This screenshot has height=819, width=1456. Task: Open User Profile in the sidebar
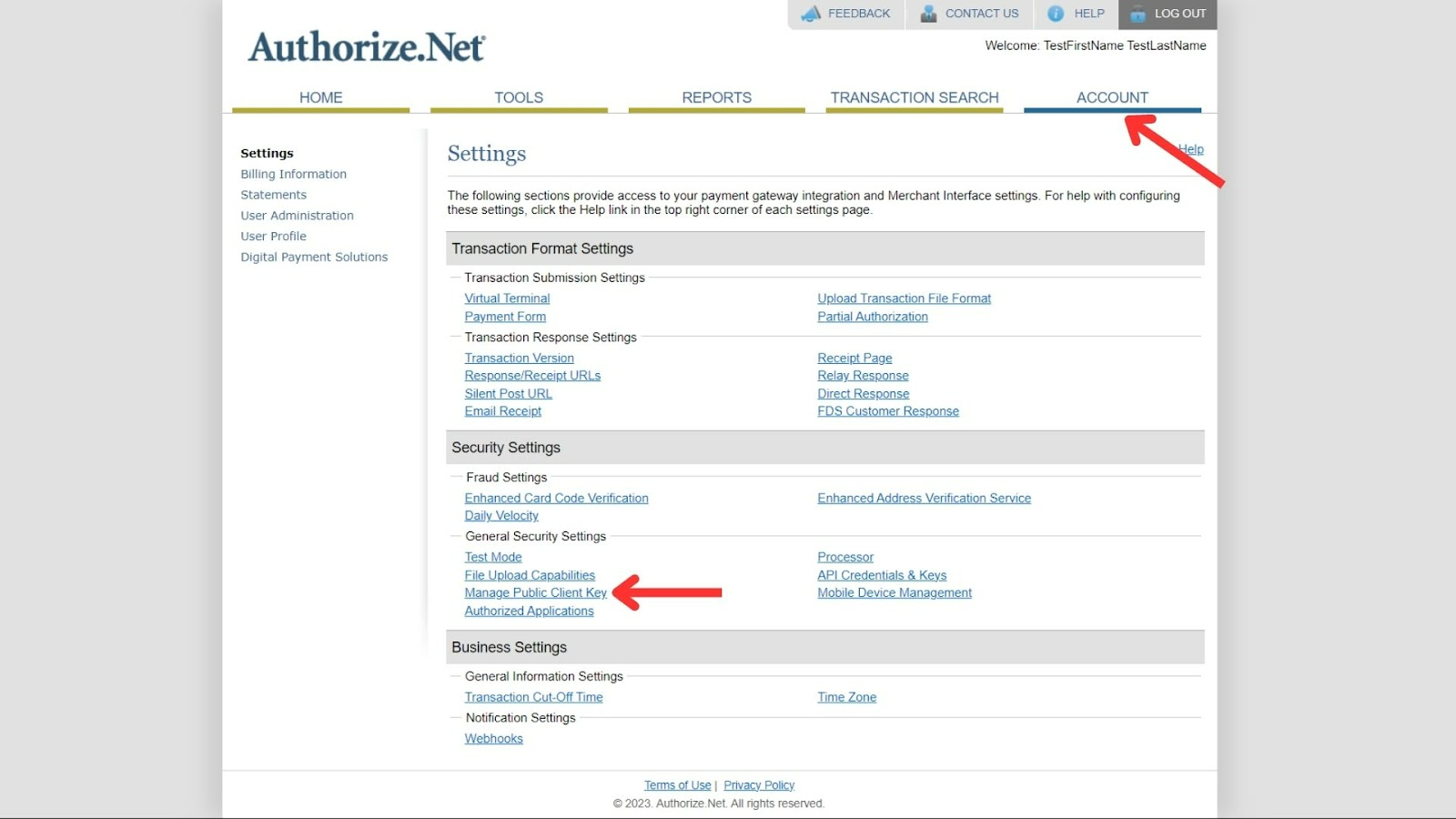pos(273,236)
